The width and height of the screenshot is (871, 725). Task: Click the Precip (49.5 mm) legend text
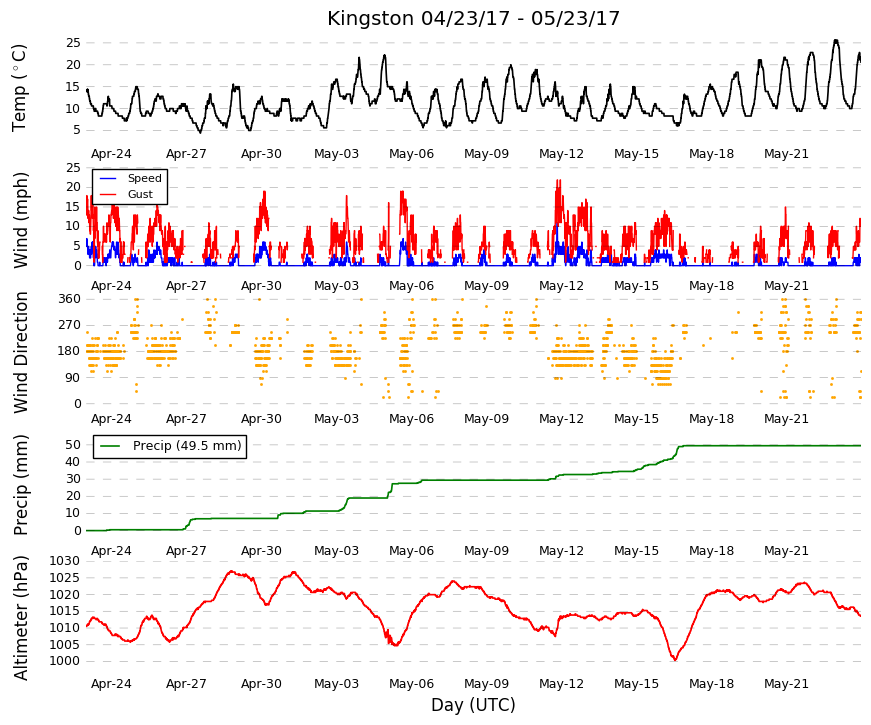coord(187,446)
